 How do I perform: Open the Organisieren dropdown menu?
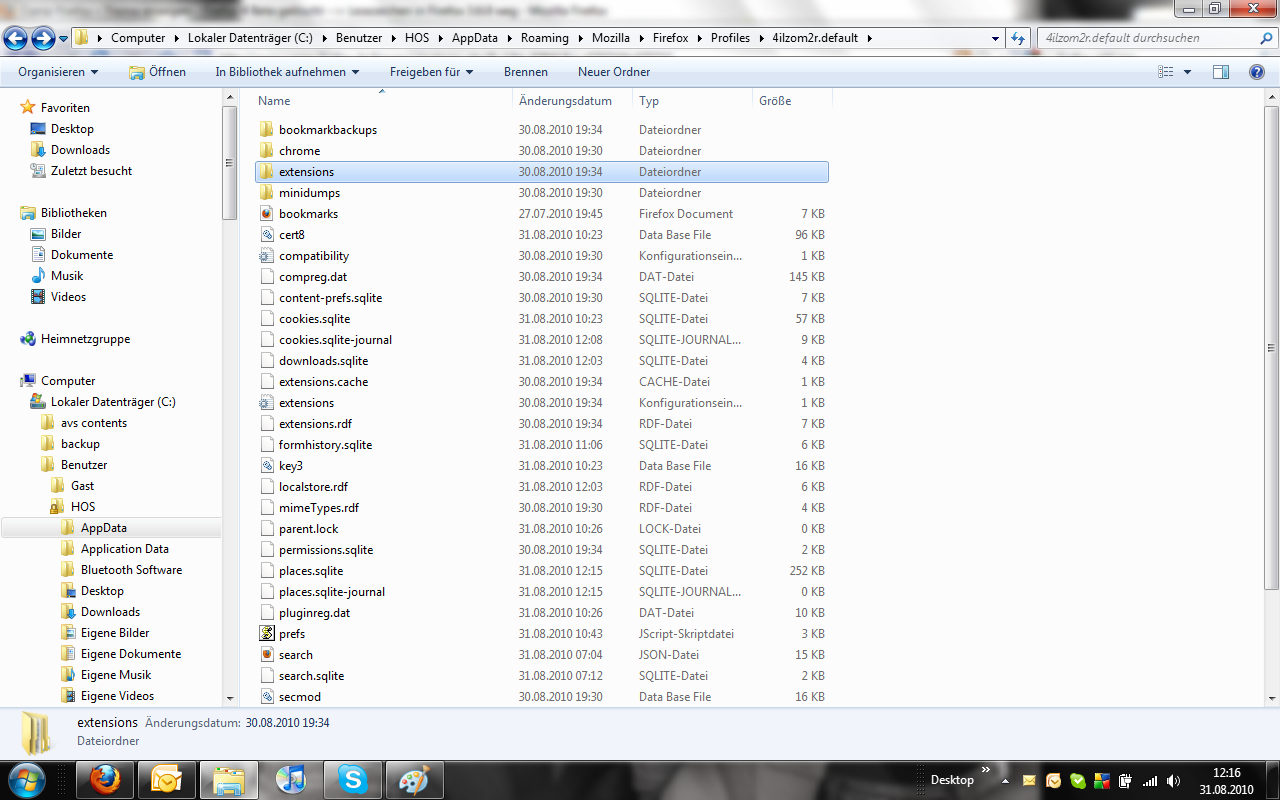58,72
